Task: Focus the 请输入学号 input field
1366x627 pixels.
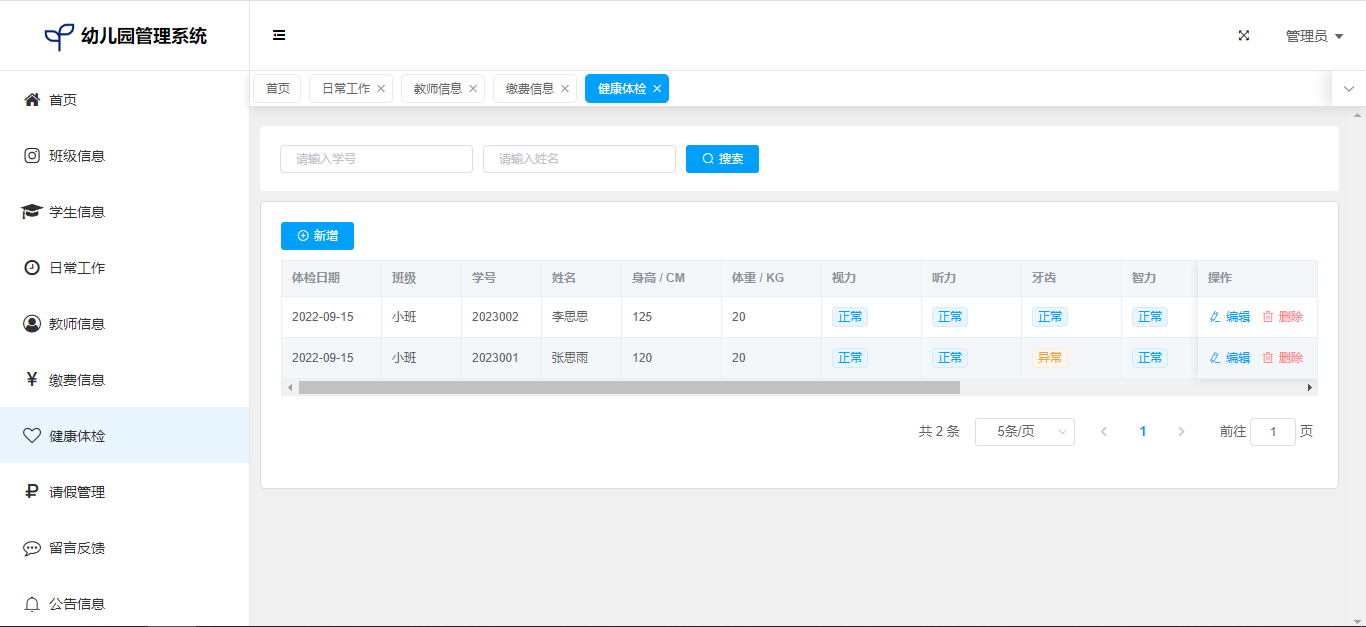Action: (376, 159)
